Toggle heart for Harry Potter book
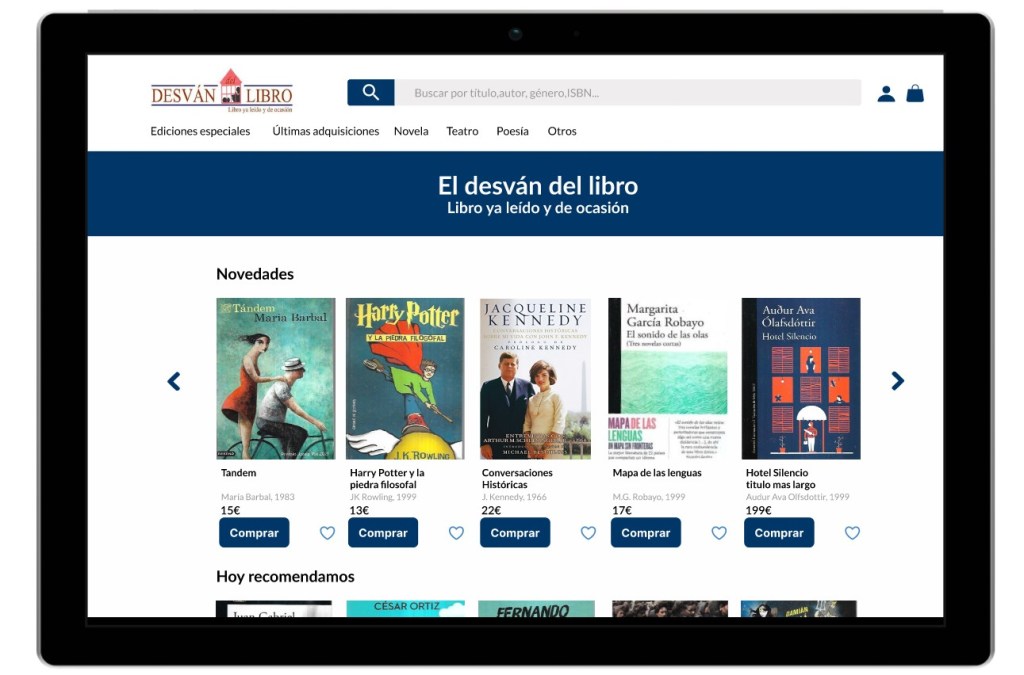 click(x=456, y=533)
